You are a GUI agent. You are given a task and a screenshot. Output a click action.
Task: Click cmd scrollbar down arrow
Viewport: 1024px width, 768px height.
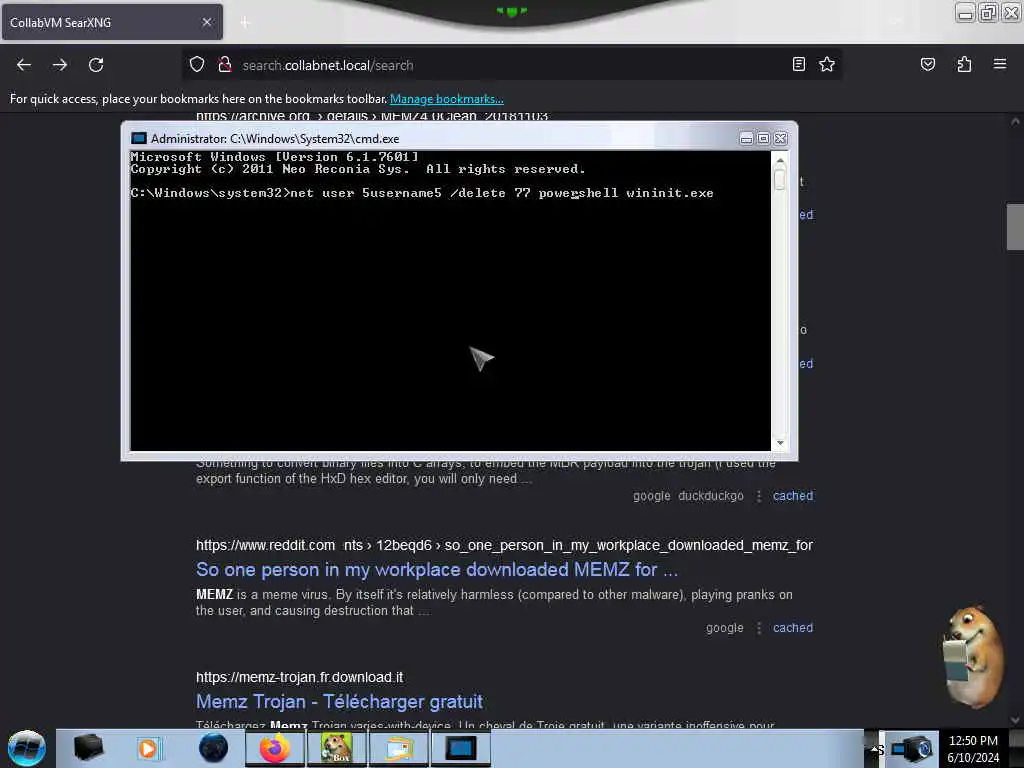click(780, 443)
